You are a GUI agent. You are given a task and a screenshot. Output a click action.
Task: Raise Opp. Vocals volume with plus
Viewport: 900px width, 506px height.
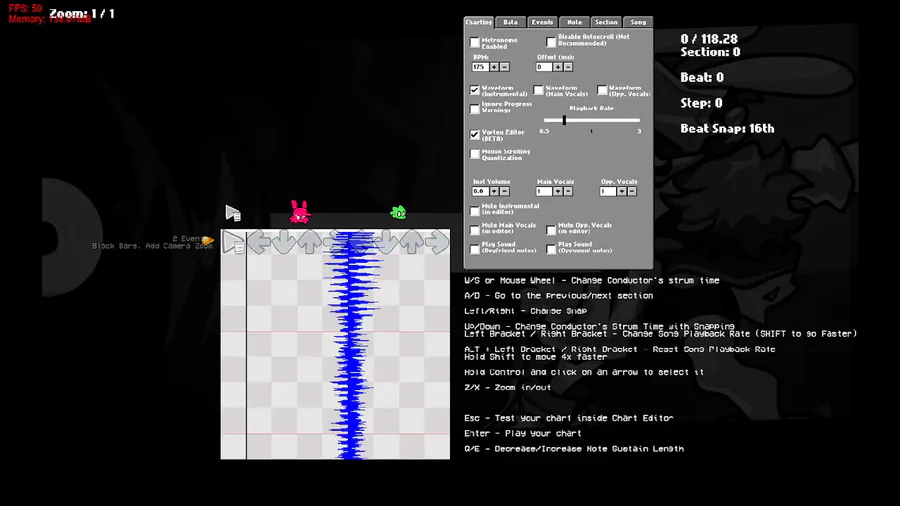622,191
